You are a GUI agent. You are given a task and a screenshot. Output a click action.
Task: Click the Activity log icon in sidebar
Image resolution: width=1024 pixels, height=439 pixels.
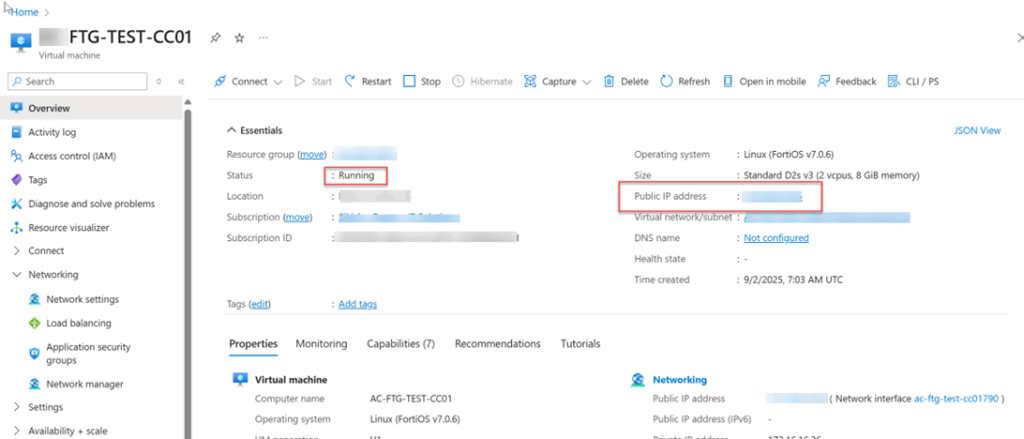pyautogui.click(x=16, y=132)
